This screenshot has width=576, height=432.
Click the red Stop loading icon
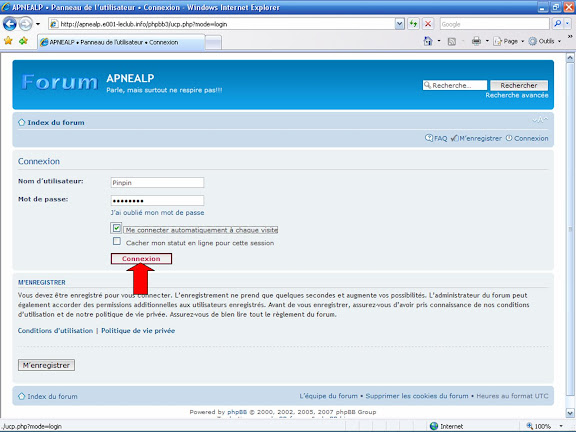coord(428,24)
